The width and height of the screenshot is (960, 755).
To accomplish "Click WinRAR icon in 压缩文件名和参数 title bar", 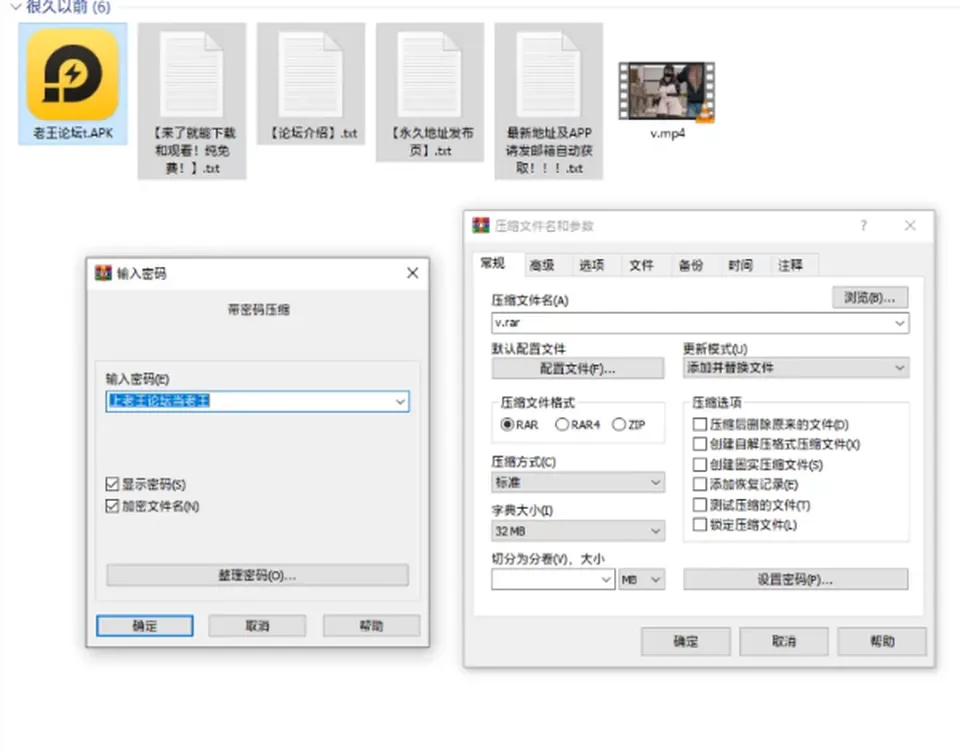I will point(481,225).
